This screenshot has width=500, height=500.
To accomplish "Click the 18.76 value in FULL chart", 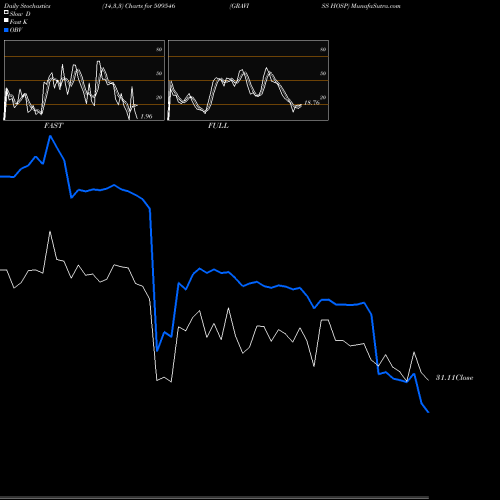I will pyautogui.click(x=312, y=103).
